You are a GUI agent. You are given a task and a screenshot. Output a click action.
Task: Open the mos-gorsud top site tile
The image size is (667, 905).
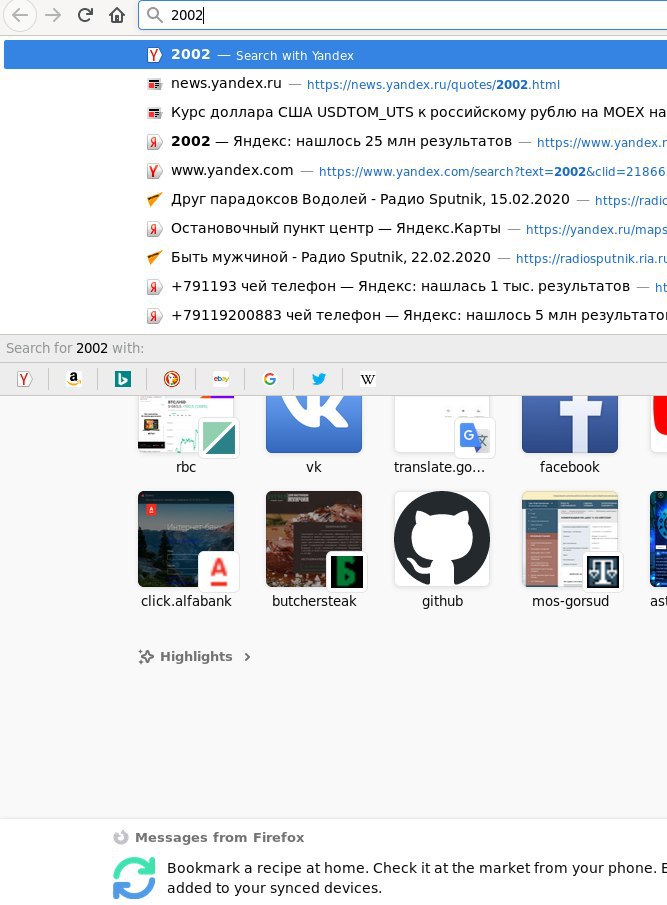570,549
